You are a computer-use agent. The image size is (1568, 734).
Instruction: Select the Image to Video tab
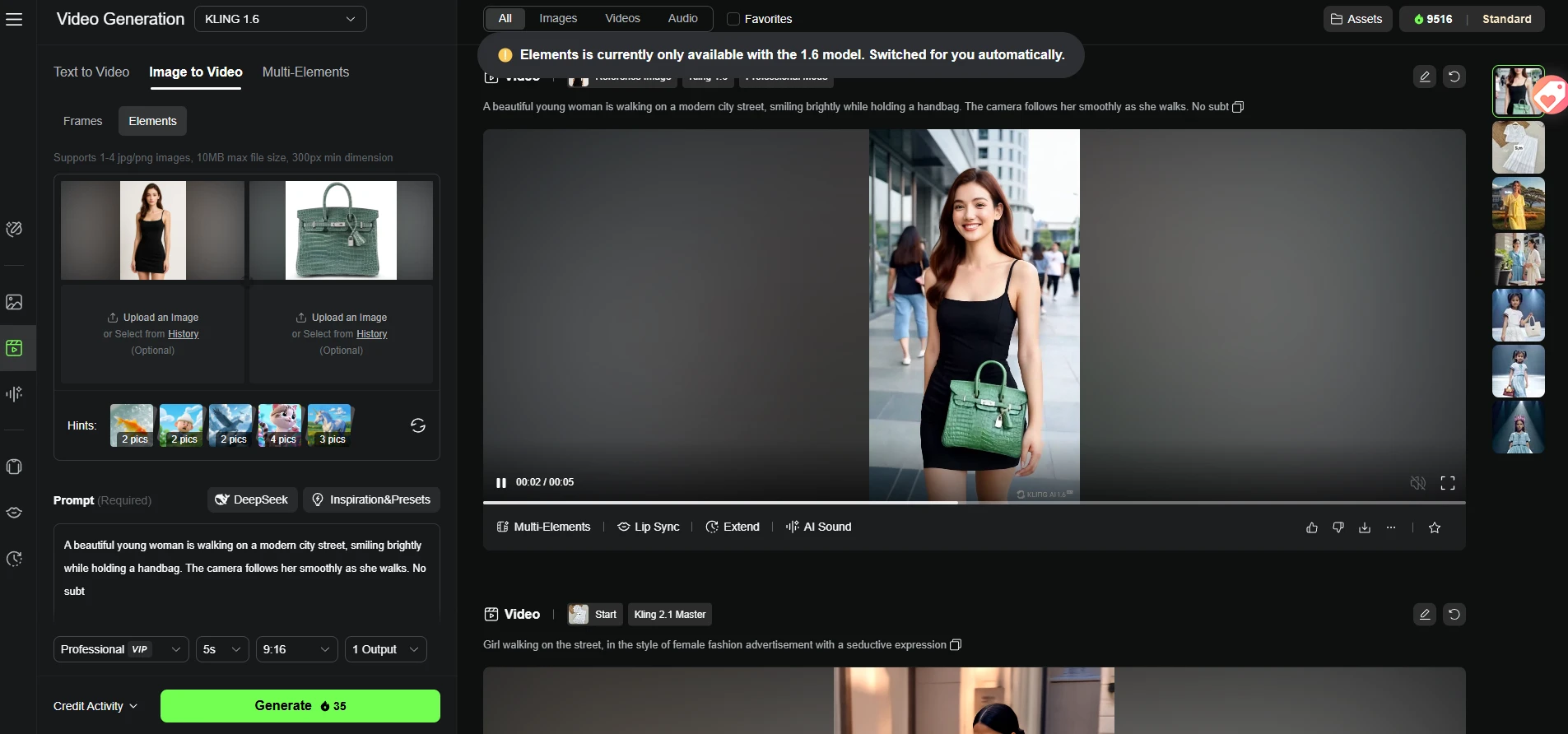(196, 72)
